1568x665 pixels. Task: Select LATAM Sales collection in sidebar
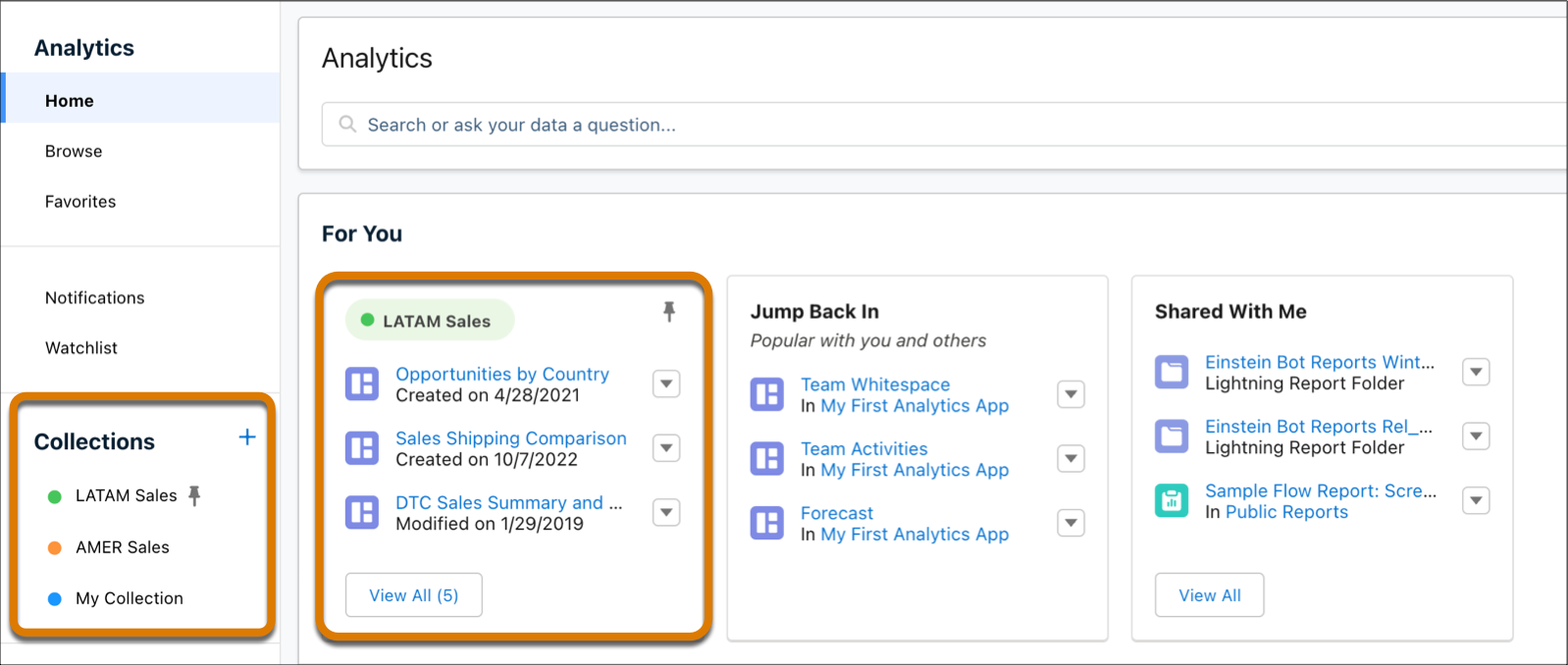(x=127, y=495)
